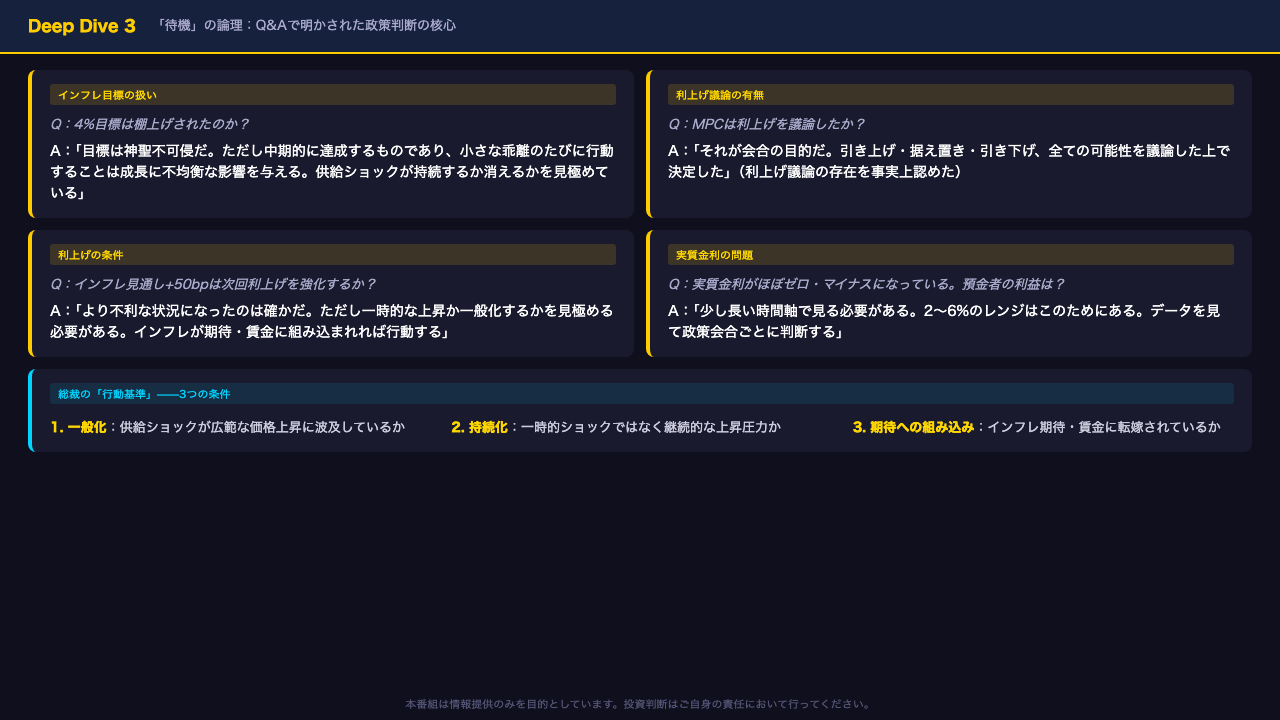The image size is (1280, 720).
Task: Select the インフレ目標の扱い label
Action: point(333,95)
